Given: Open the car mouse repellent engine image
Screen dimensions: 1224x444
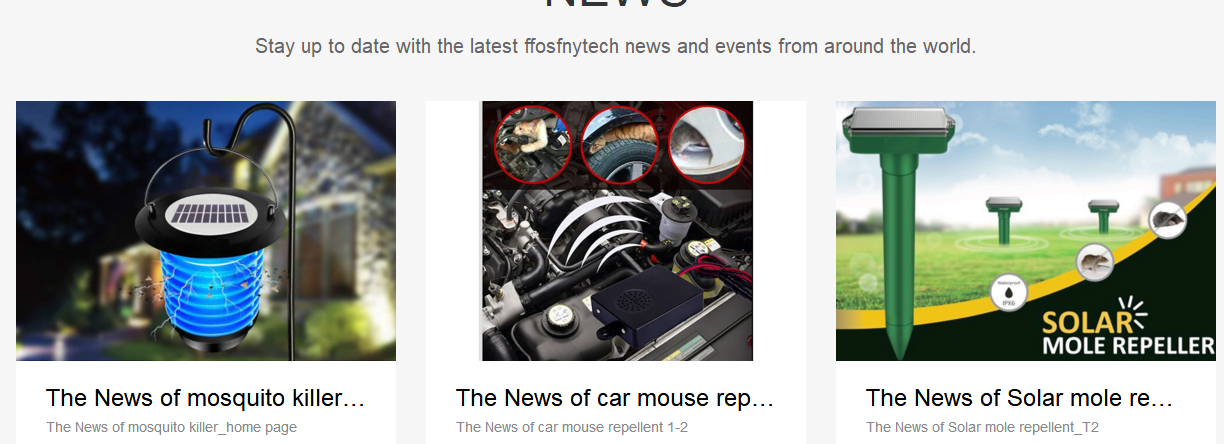Looking at the screenshot, I should 617,231.
